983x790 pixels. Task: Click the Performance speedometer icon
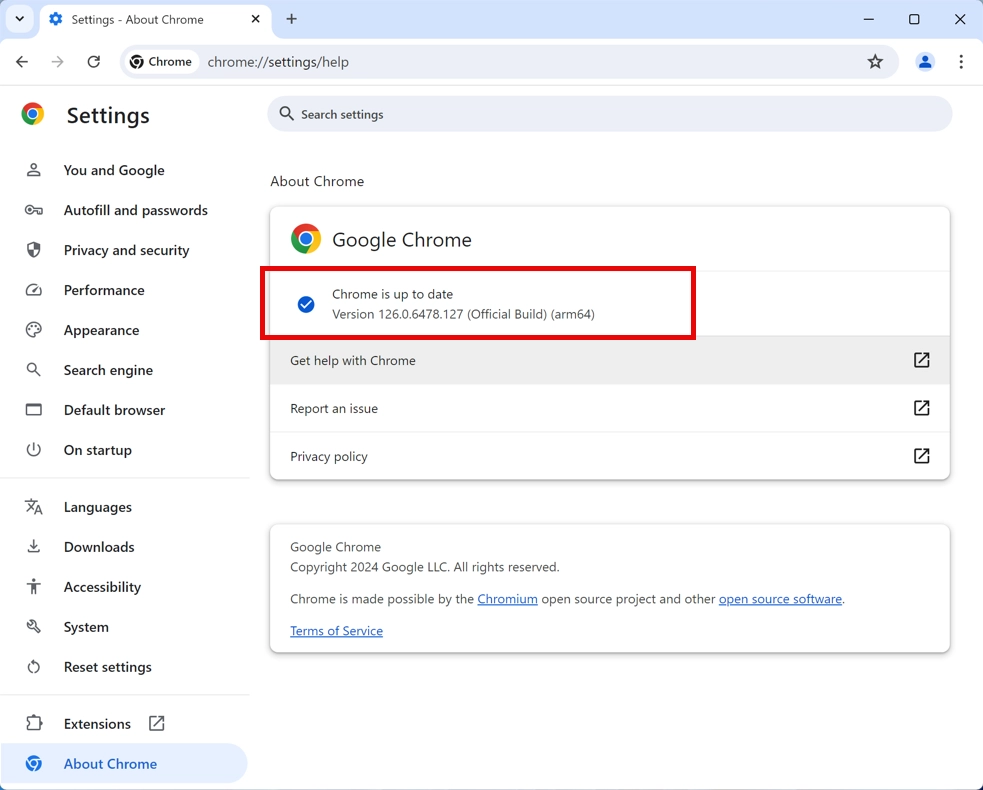coord(33,290)
